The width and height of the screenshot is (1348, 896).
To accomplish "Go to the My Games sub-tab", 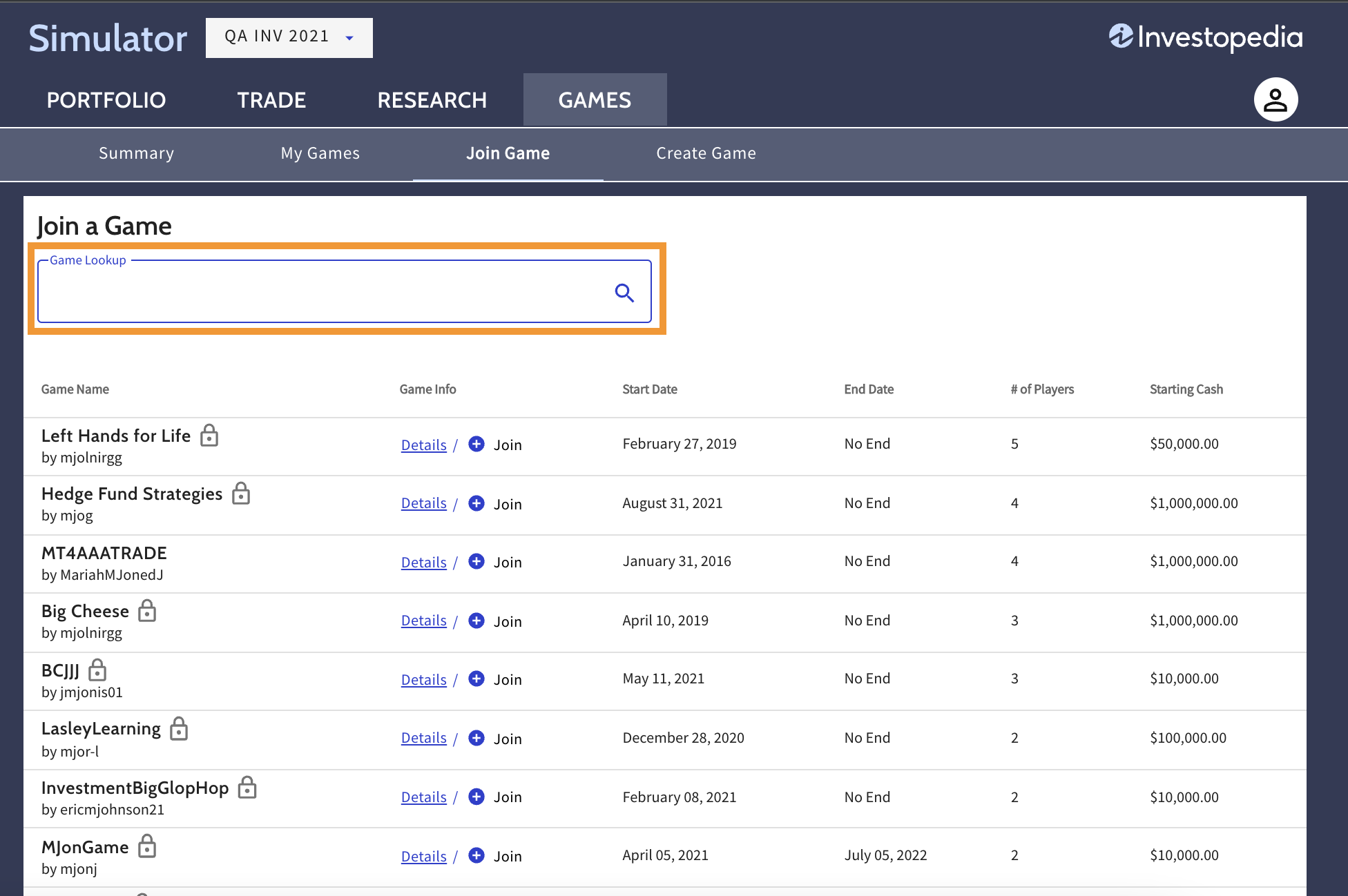I will [320, 153].
